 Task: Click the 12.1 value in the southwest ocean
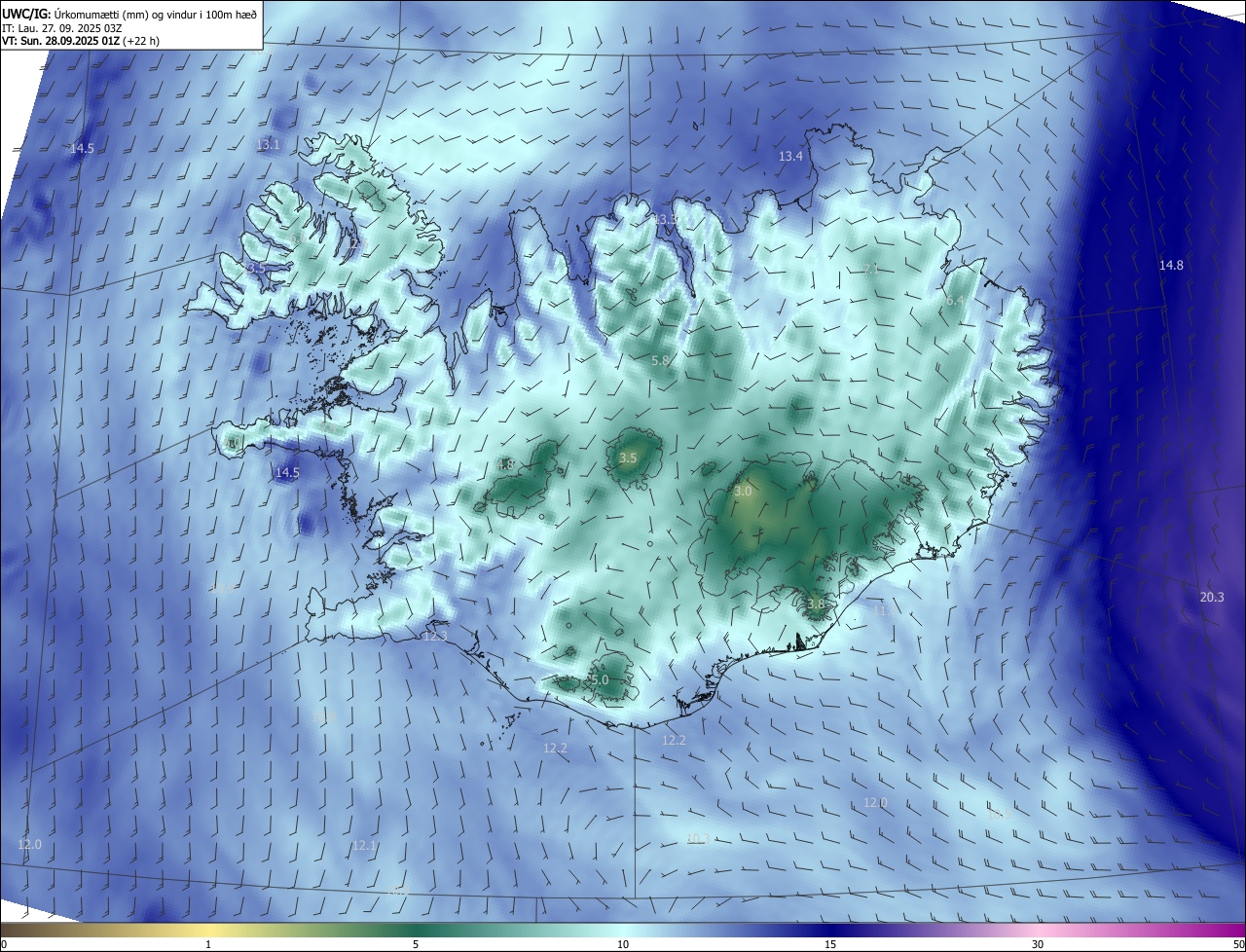(x=364, y=845)
